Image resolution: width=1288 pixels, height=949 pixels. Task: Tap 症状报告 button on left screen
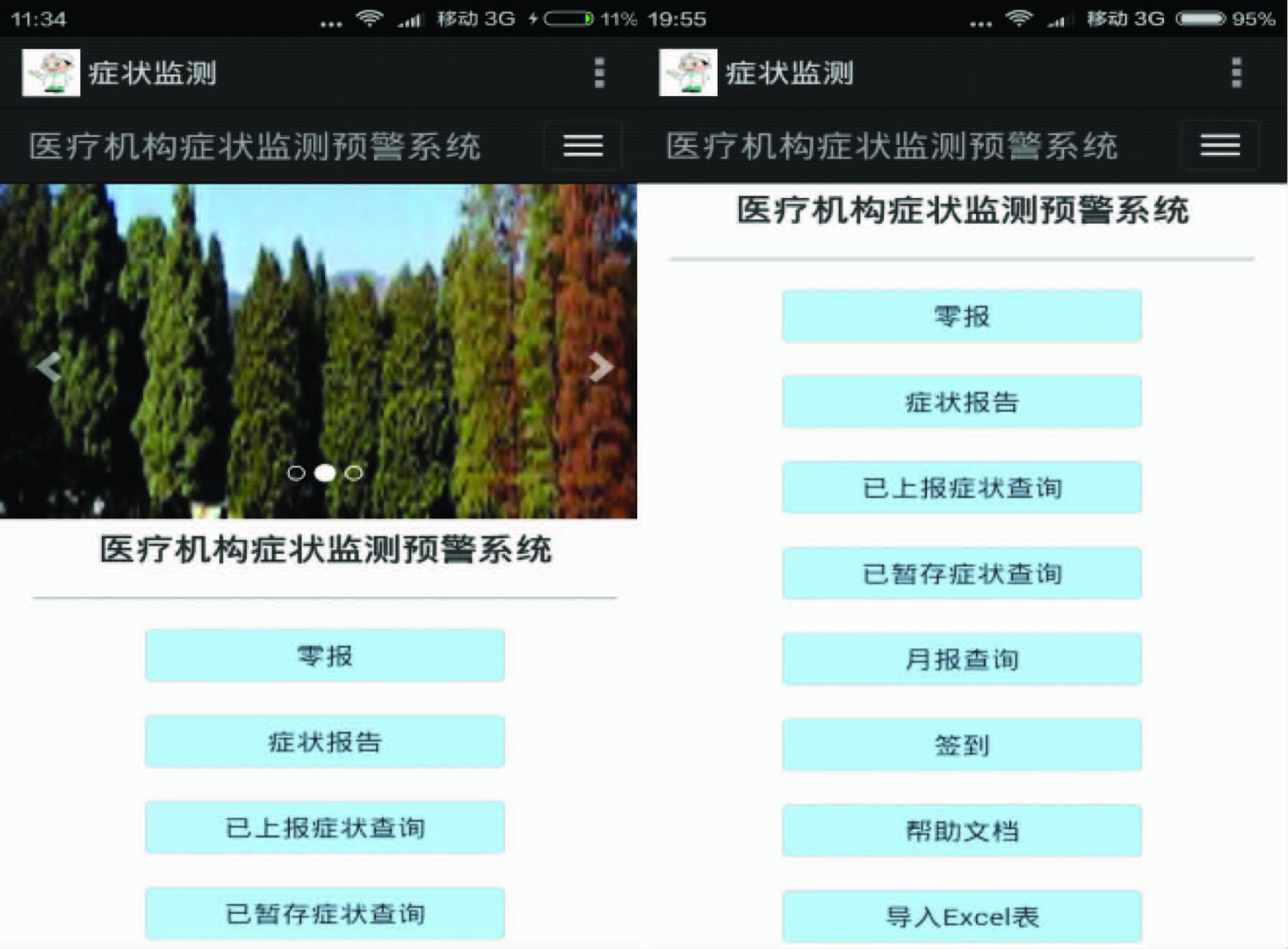(325, 742)
